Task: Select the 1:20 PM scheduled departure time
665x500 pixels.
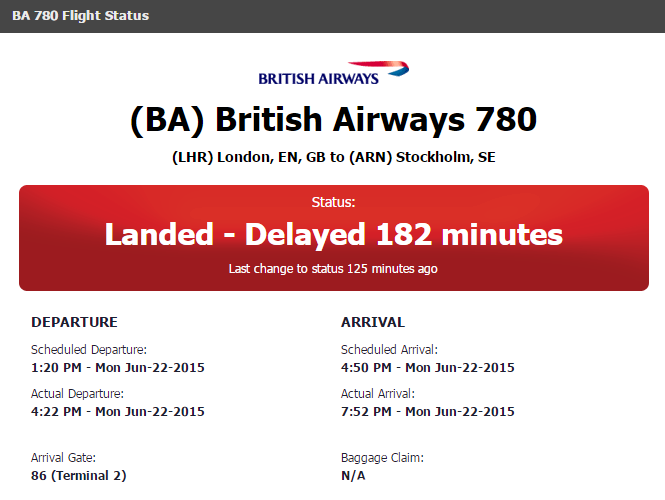Action: click(x=118, y=367)
